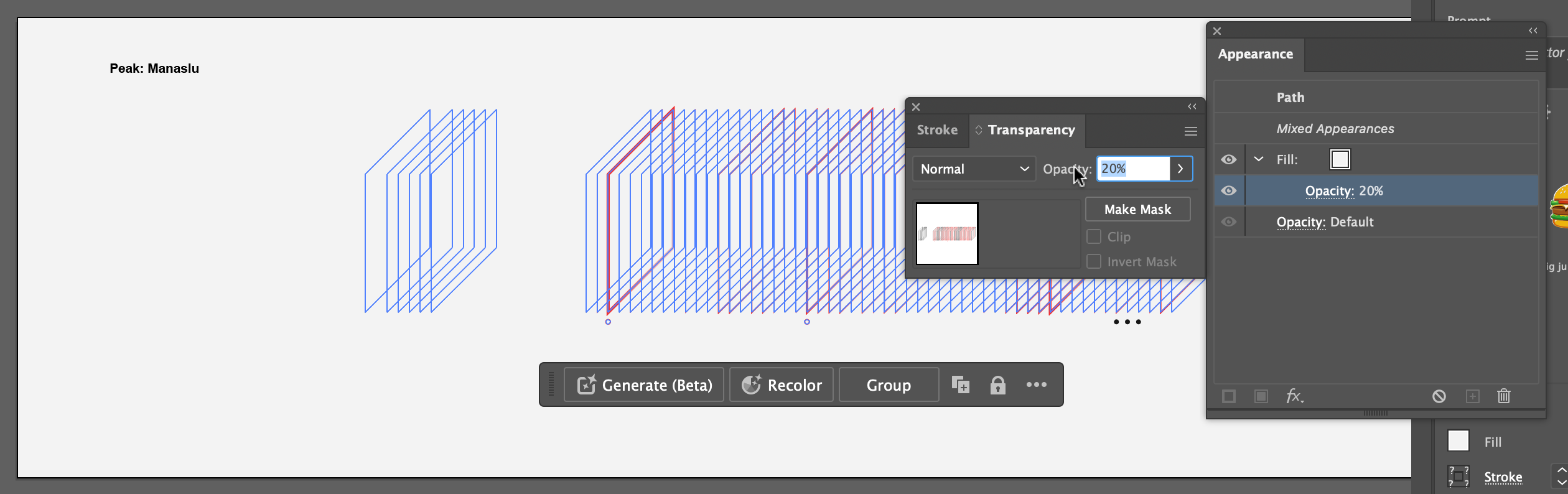Collapse the Fill attribute chevron
The image size is (1568, 494).
[1259, 159]
